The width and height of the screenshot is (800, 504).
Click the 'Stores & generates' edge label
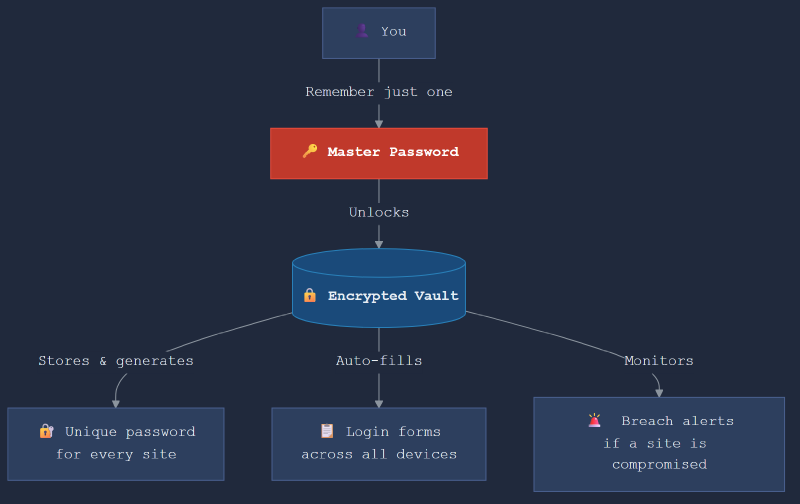point(116,361)
